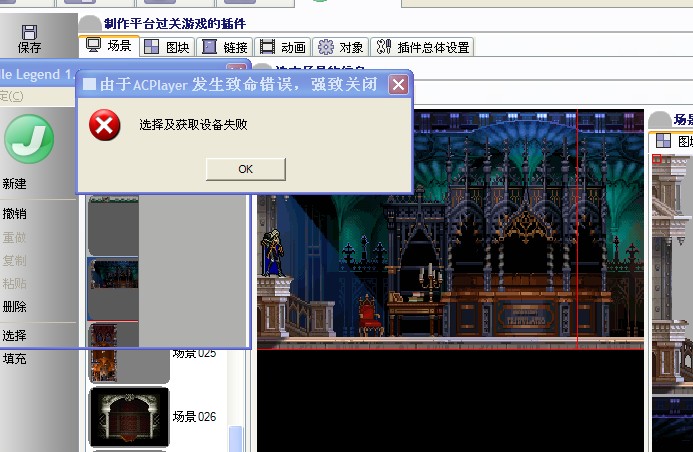Click OK in the ACPlayer error dialog
This screenshot has height=452, width=693.
coord(246,169)
